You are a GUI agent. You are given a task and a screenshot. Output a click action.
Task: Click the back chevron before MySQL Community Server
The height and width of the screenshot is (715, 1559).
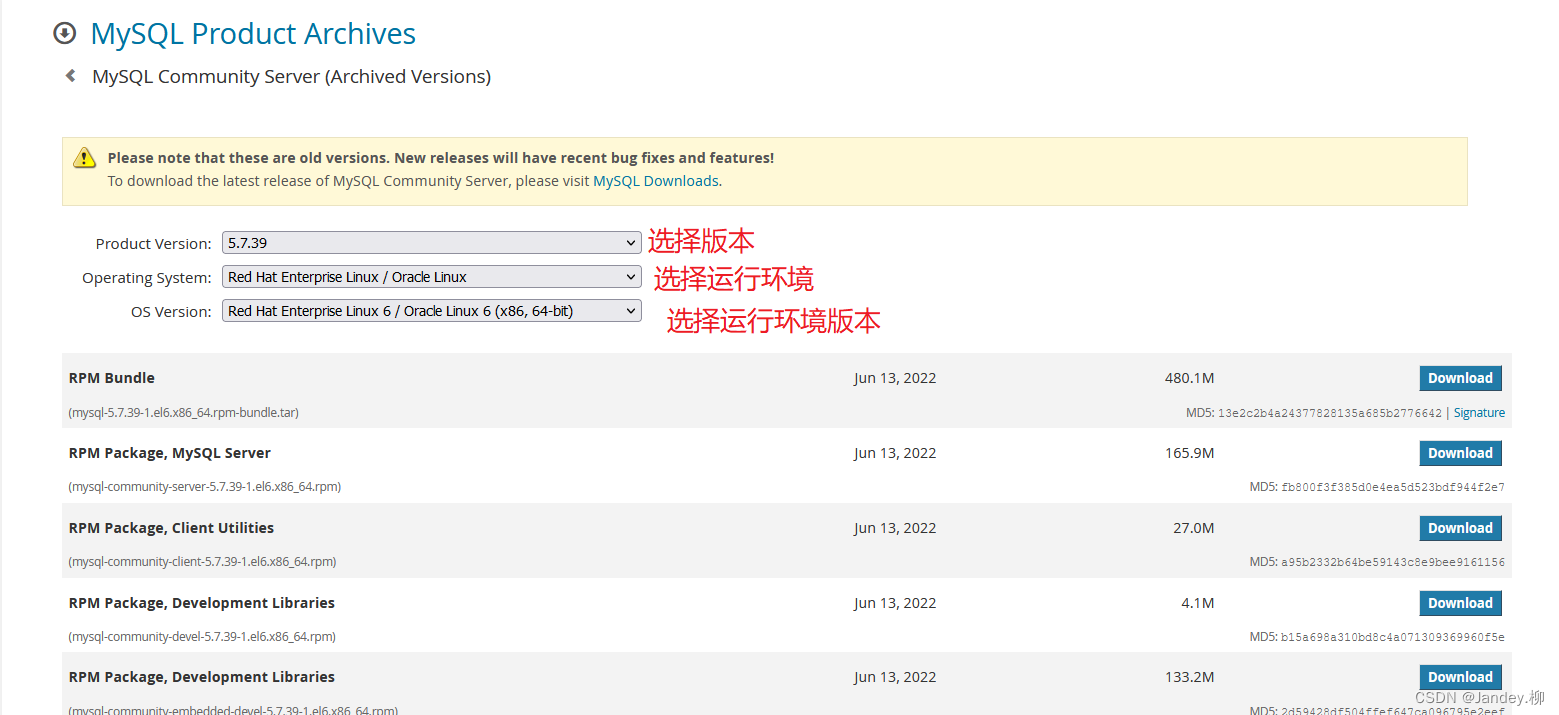[70, 75]
